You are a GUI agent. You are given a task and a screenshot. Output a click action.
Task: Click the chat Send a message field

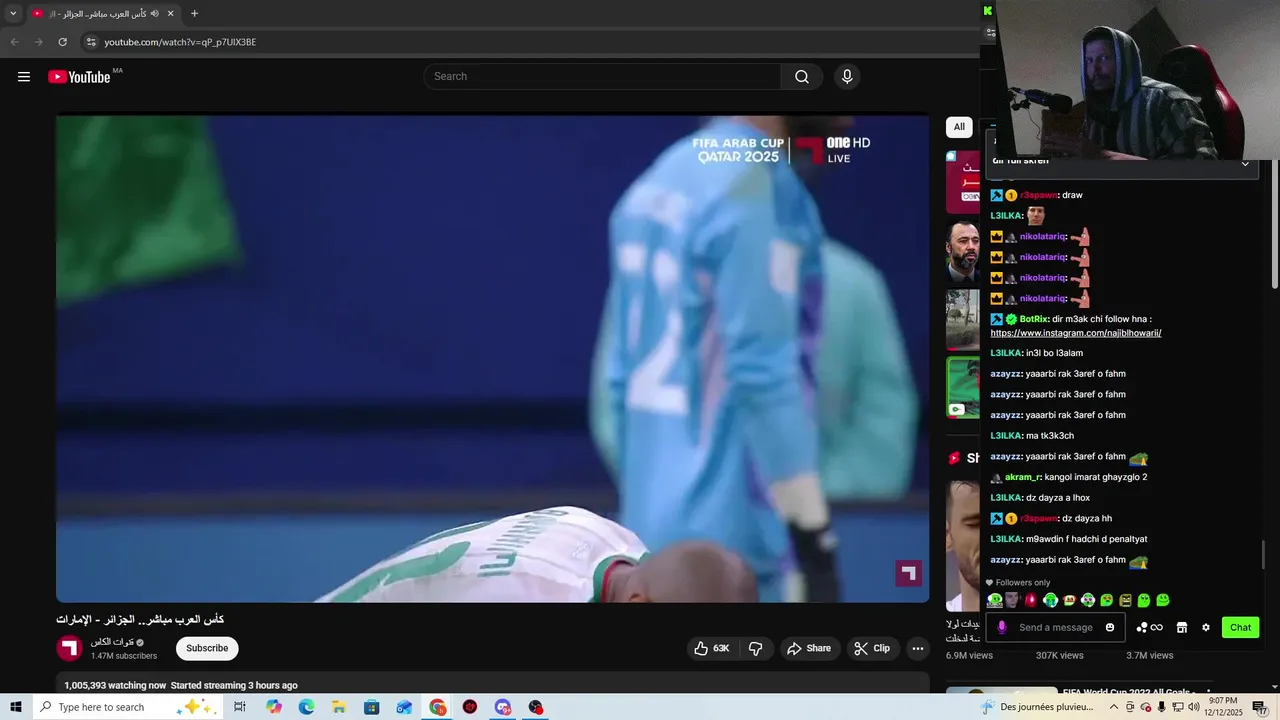(1056, 628)
